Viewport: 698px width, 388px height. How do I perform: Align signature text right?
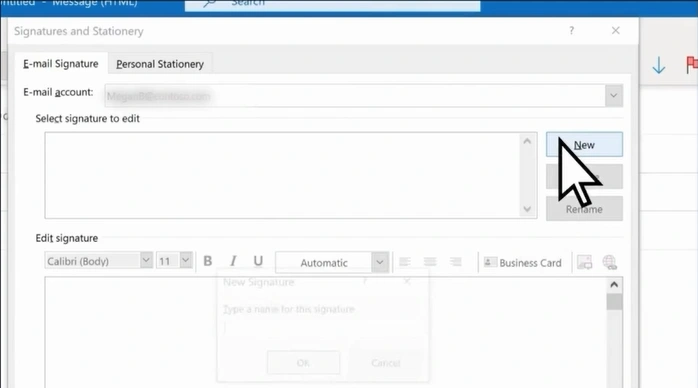pyautogui.click(x=455, y=262)
